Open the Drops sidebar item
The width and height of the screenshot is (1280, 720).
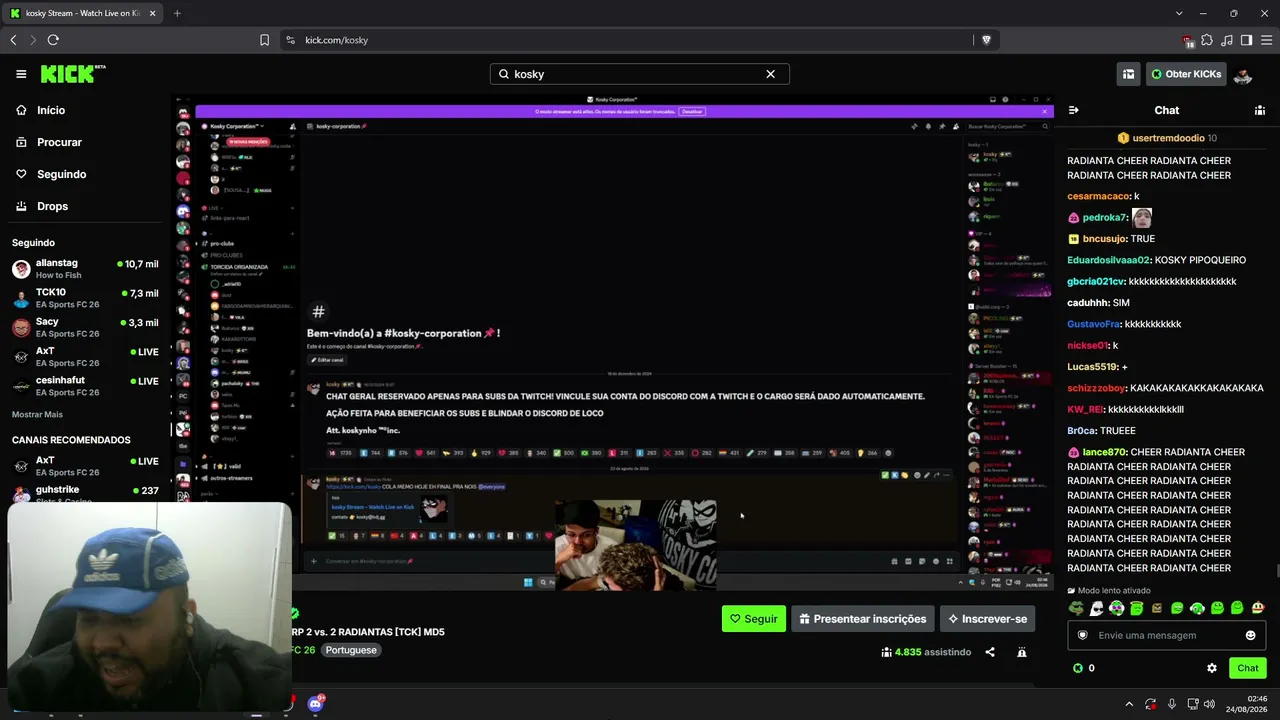coord(85,206)
